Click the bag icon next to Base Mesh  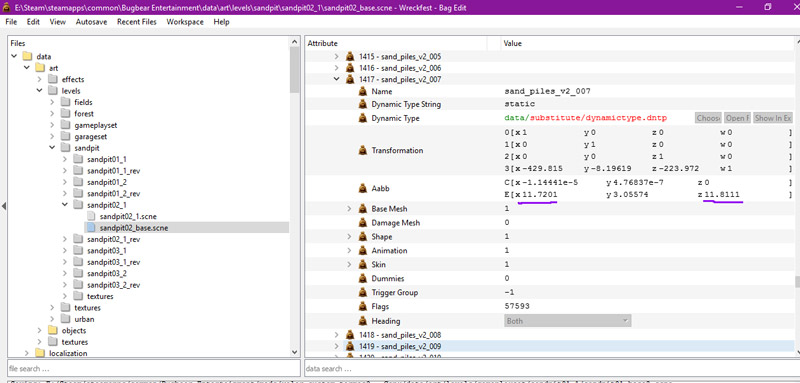click(x=362, y=209)
